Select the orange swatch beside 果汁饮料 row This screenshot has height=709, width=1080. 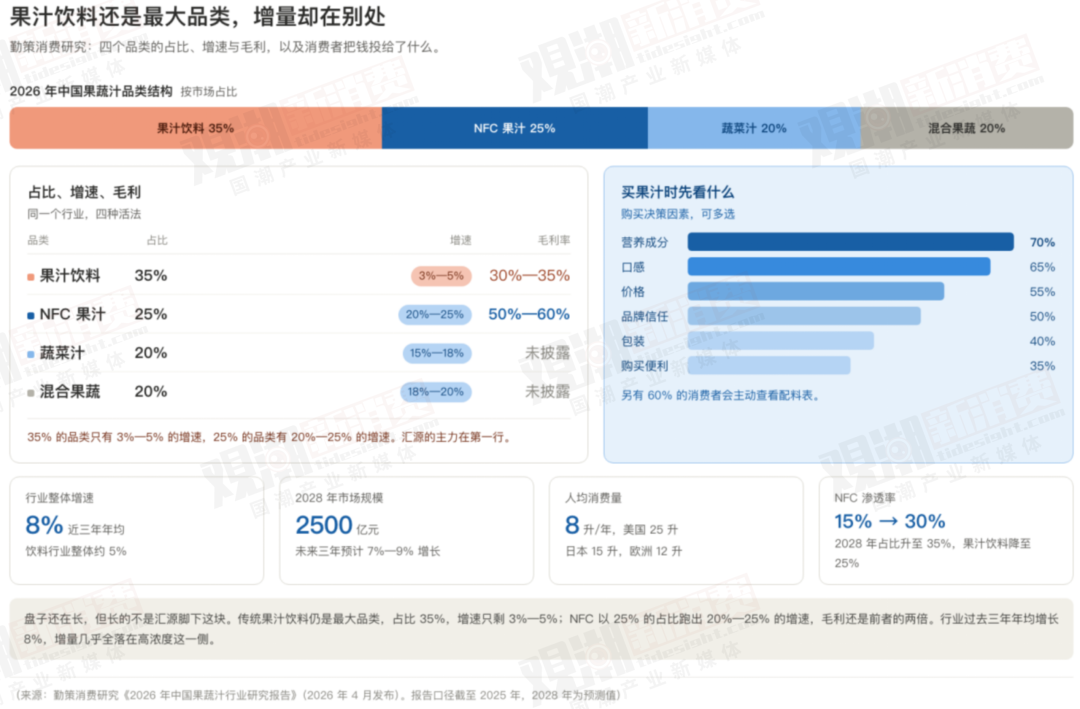click(30, 277)
